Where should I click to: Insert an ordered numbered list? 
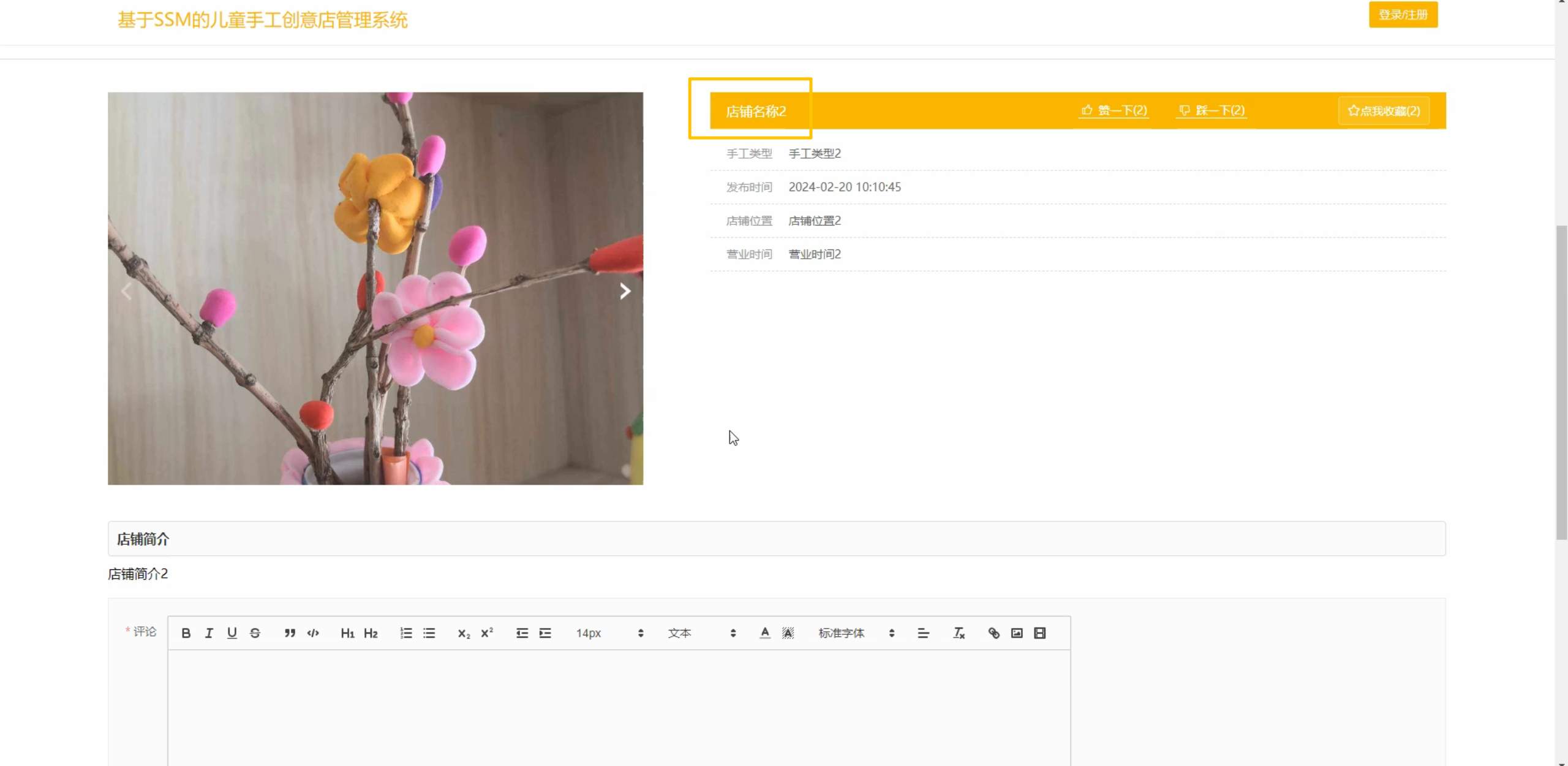[x=406, y=633]
